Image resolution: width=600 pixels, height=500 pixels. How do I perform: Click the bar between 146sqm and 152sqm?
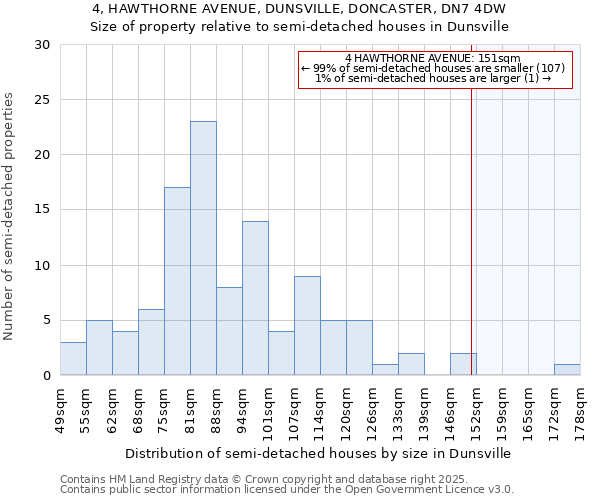(x=463, y=364)
